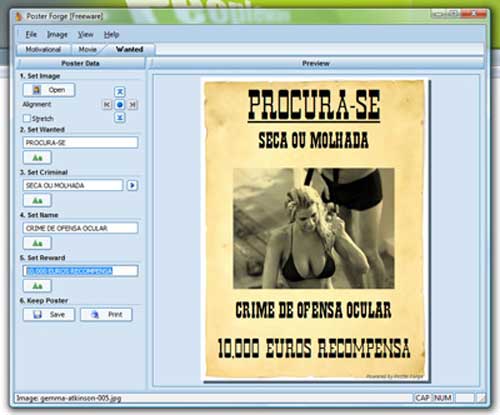Click '10,000 EUROS RECOMPENSA' text in preview
Screen dimensions: 500x415
(314, 348)
